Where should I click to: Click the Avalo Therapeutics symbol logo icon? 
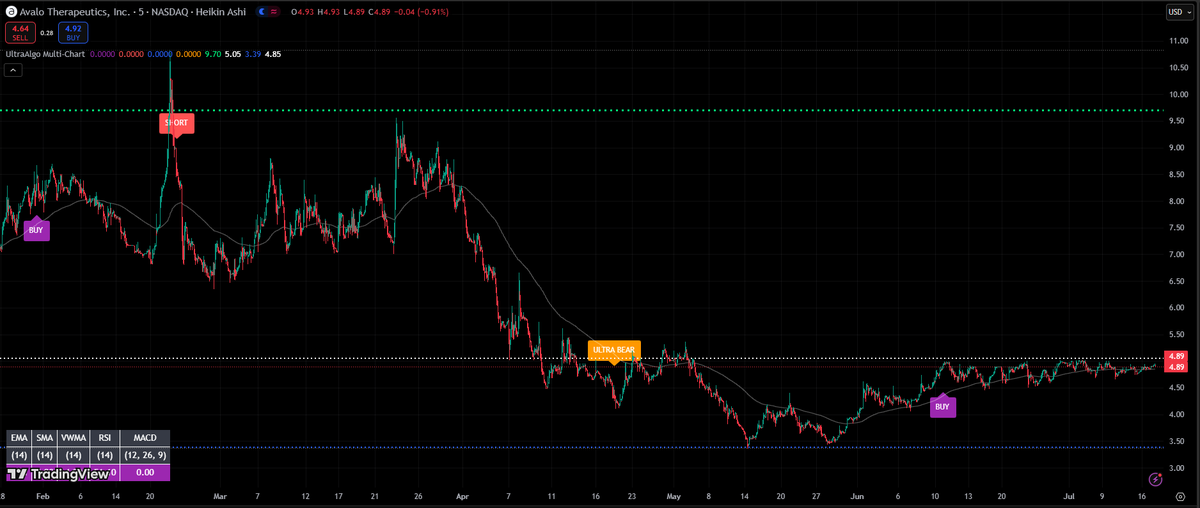click(x=11, y=12)
